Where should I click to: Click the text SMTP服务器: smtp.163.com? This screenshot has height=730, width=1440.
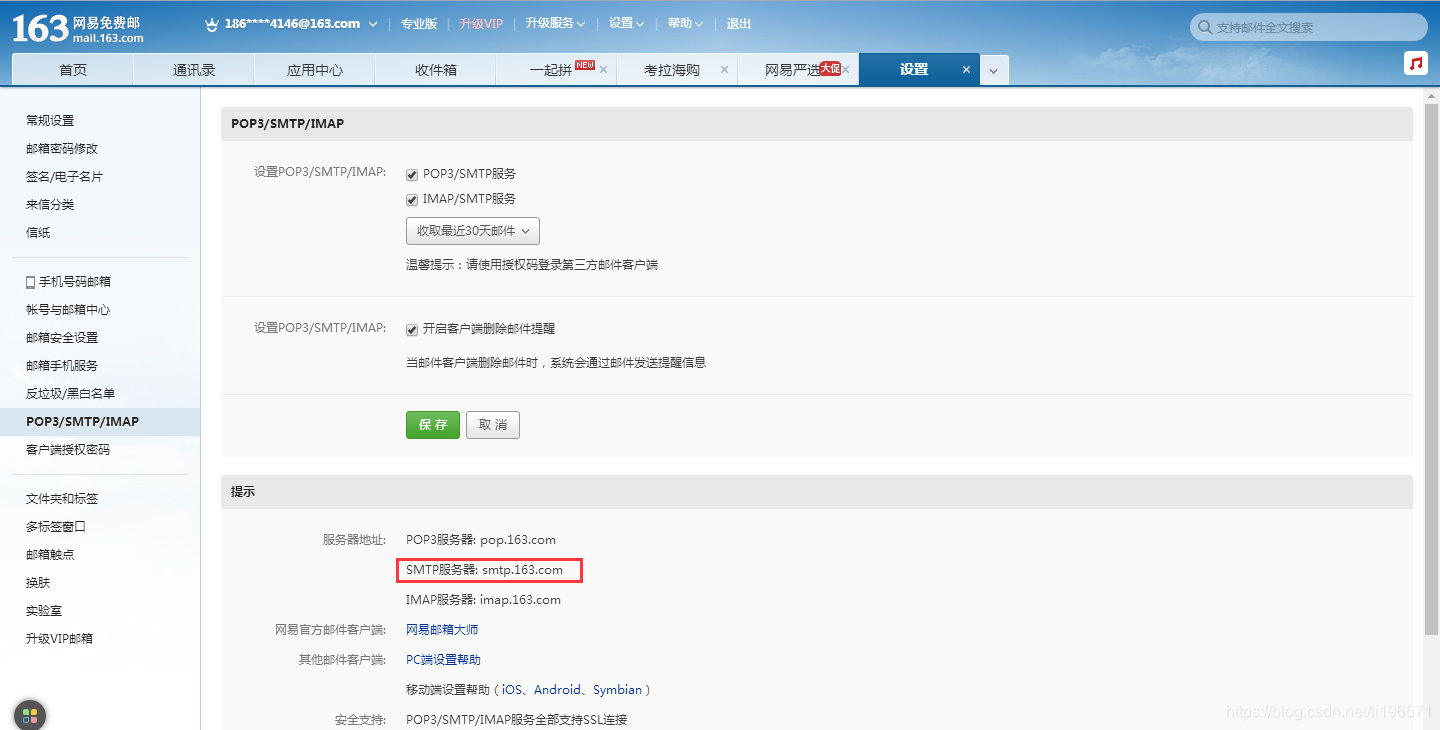click(x=484, y=570)
